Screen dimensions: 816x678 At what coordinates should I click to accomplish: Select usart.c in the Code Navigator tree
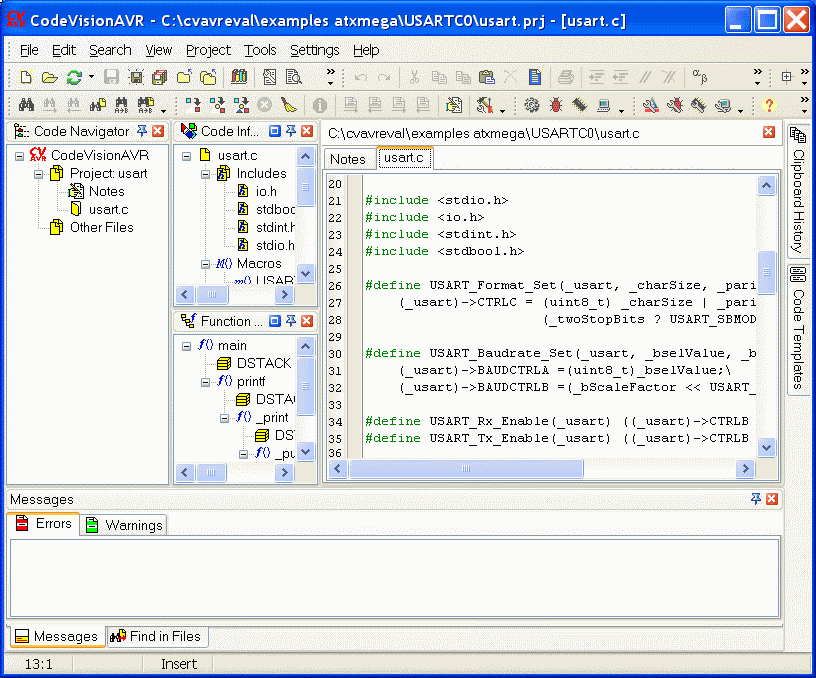pyautogui.click(x=108, y=209)
